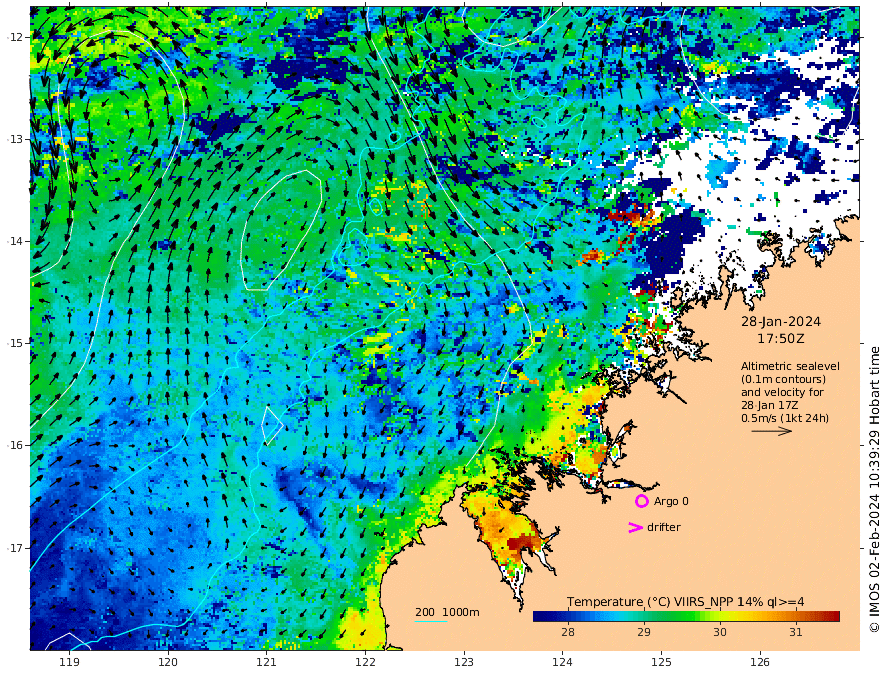This screenshot has width=880, height=680.
Task: Click the '200 1000m' depth legend label
Action: [447, 612]
